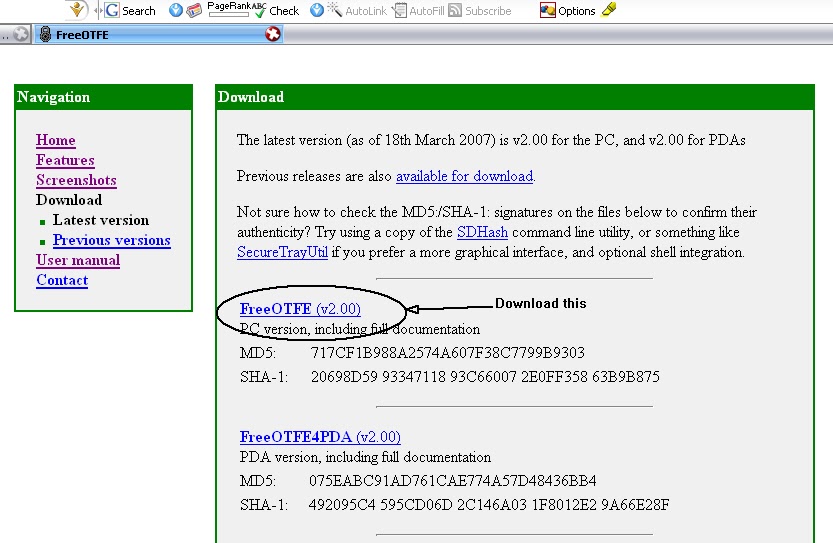The image size is (833, 543).
Task: Click the 'available for download' link
Action: 464,177
